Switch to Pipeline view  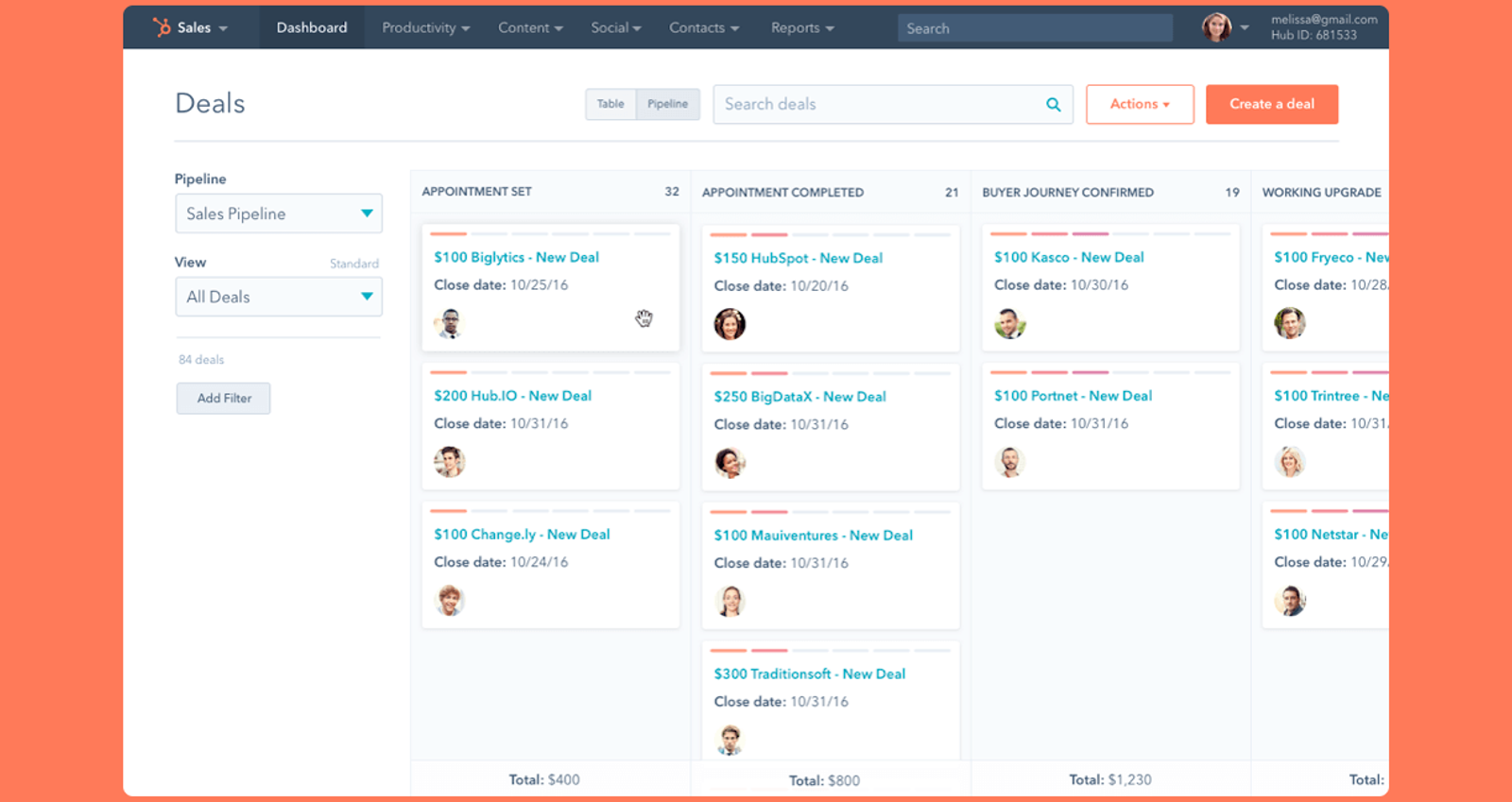(x=668, y=104)
